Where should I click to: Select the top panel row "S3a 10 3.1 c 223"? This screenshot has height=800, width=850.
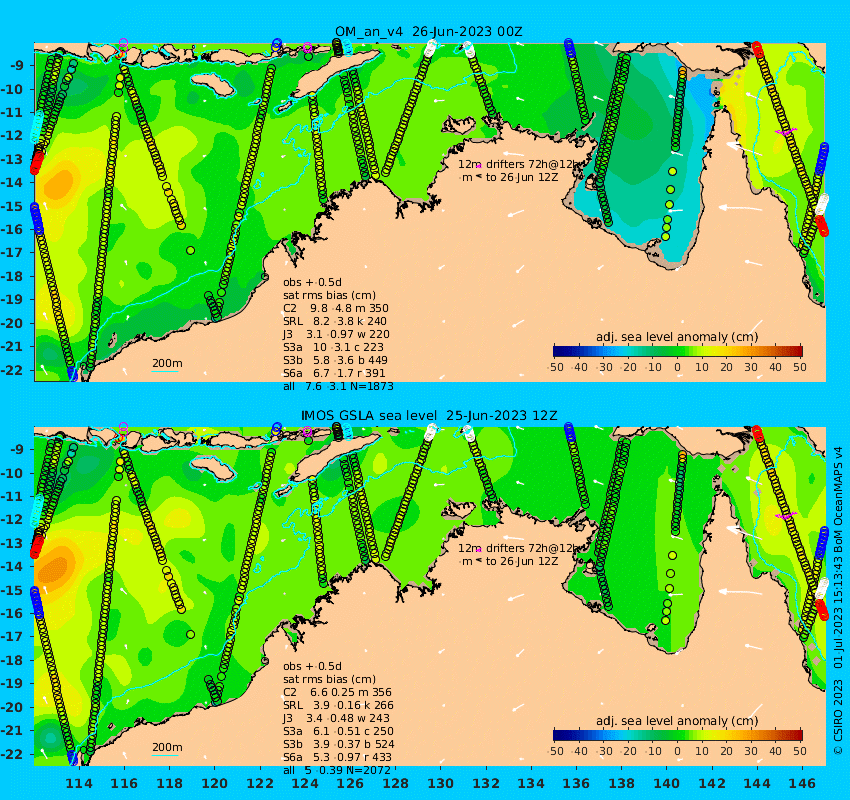click(x=333, y=347)
